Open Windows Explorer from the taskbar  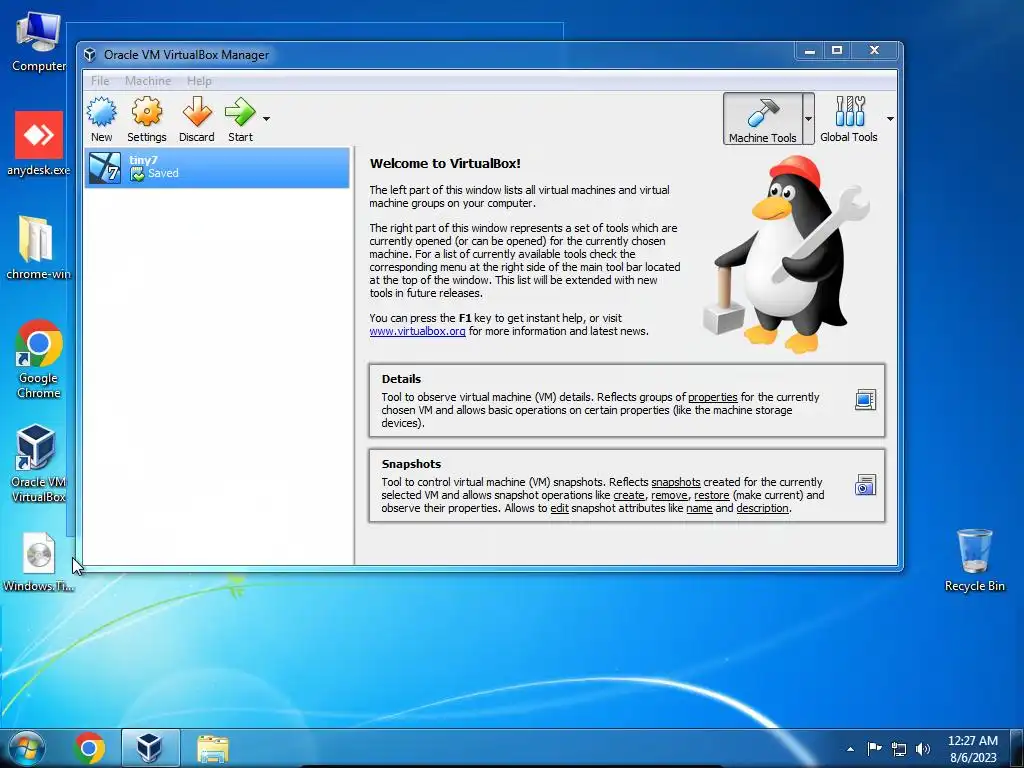[213, 748]
